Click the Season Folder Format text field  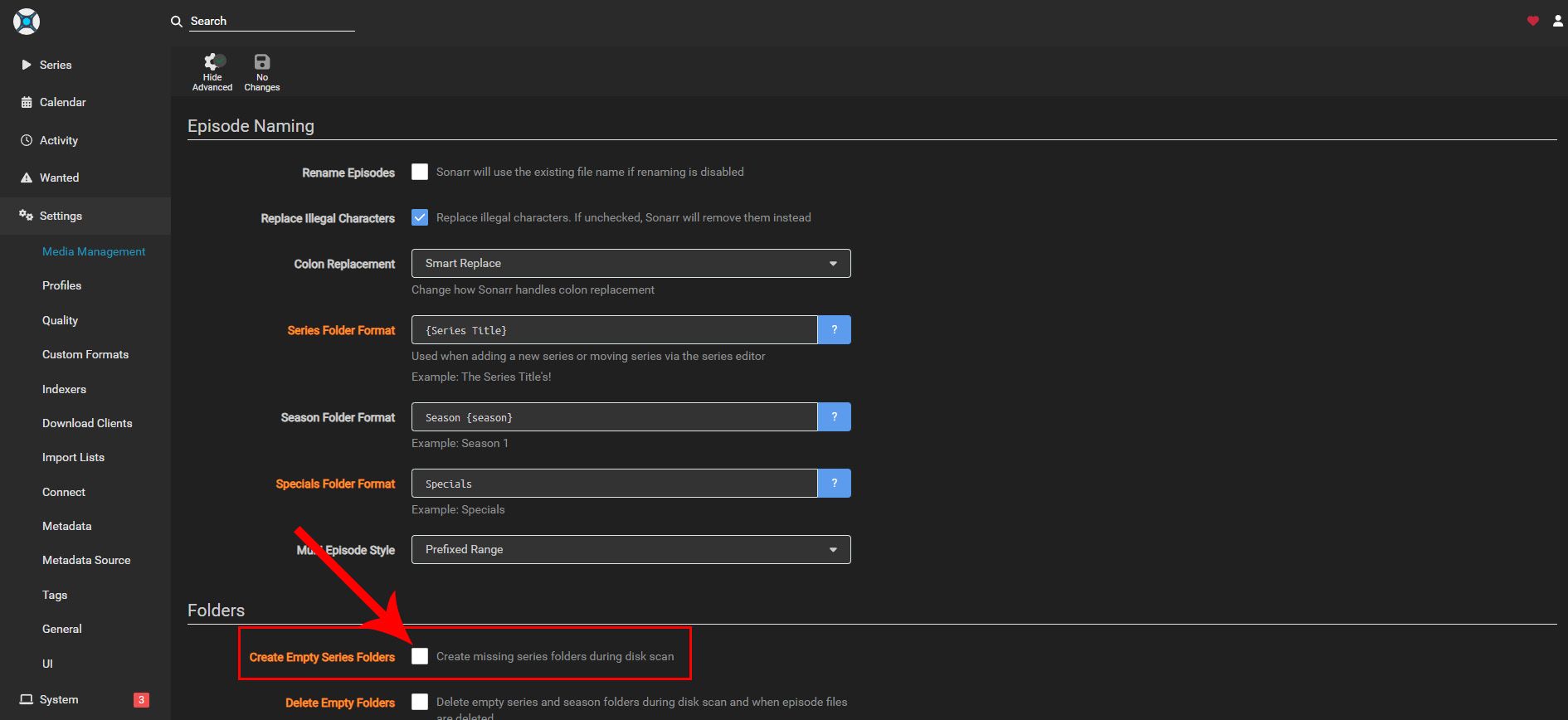coord(614,417)
